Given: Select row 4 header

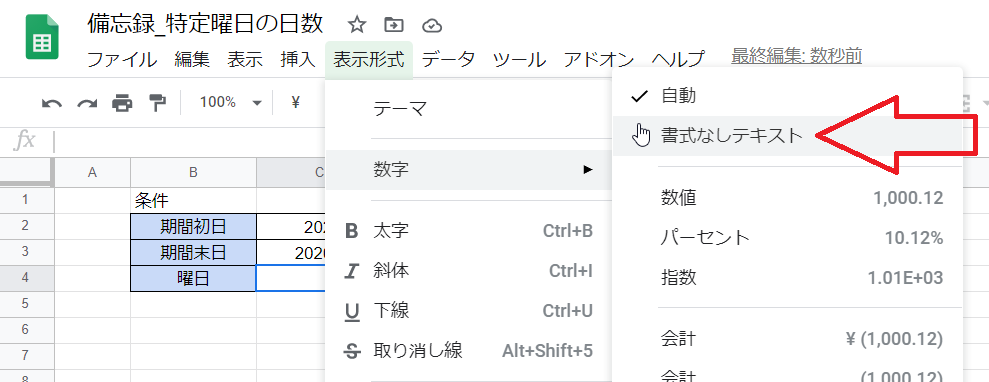Looking at the screenshot, I should click(x=26, y=278).
